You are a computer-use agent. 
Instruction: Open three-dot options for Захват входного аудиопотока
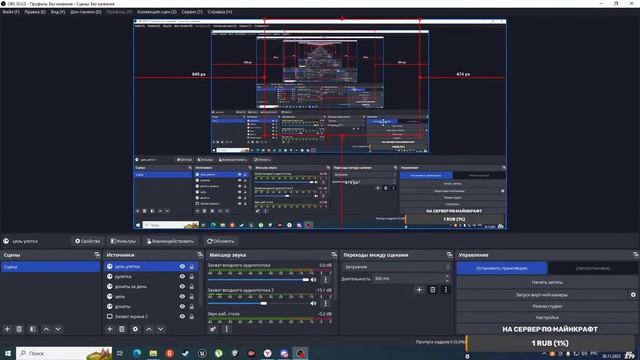325,280
